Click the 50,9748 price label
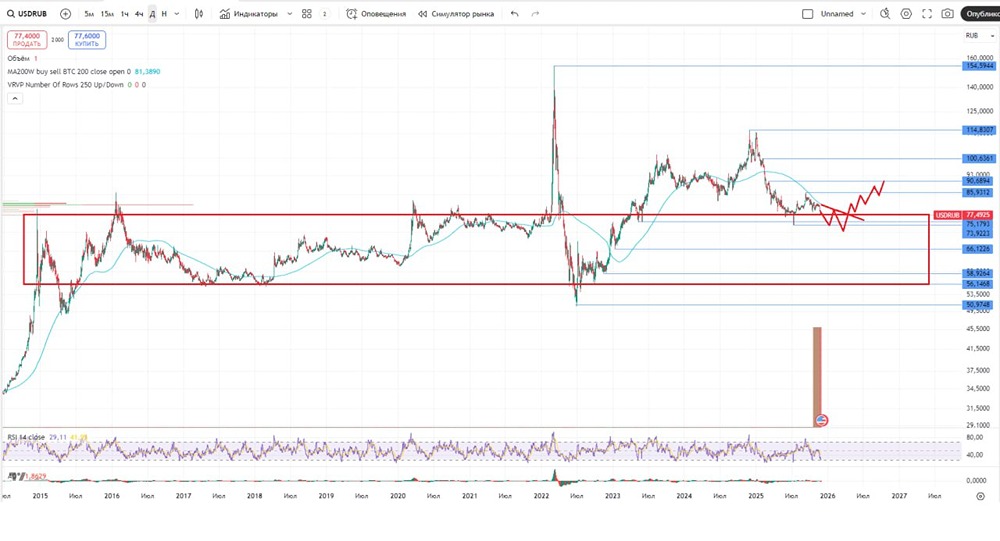 pos(979,305)
